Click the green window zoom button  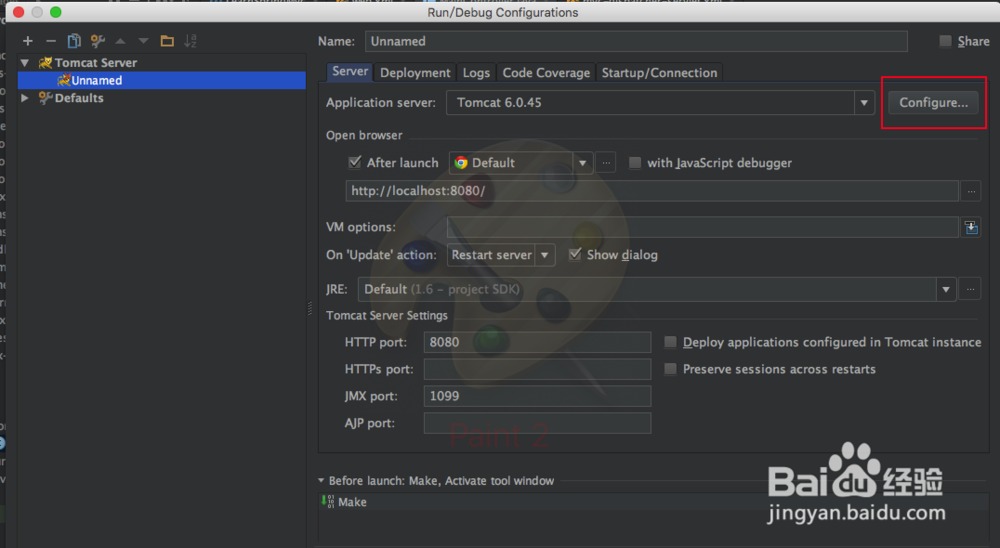coord(56,12)
